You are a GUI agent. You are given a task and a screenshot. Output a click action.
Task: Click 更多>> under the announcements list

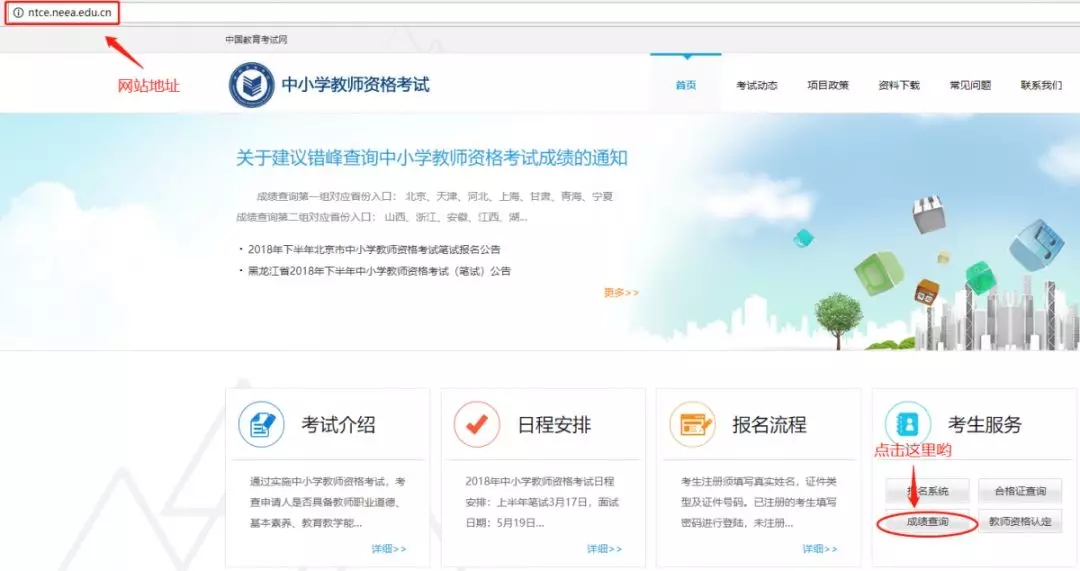point(620,292)
